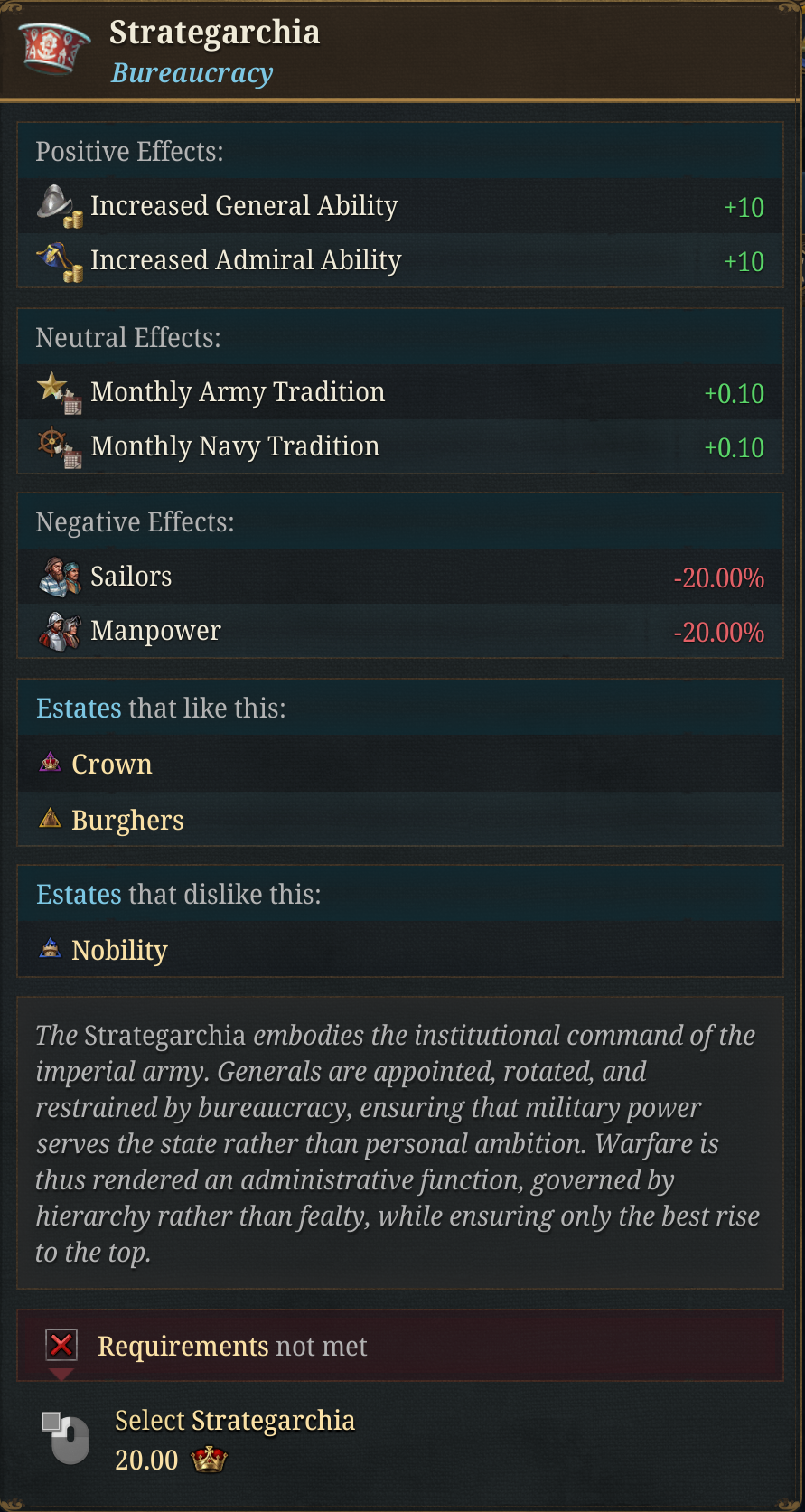Viewport: 805px width, 1512px height.
Task: Click the Nobility estate icon
Action: click(51, 949)
